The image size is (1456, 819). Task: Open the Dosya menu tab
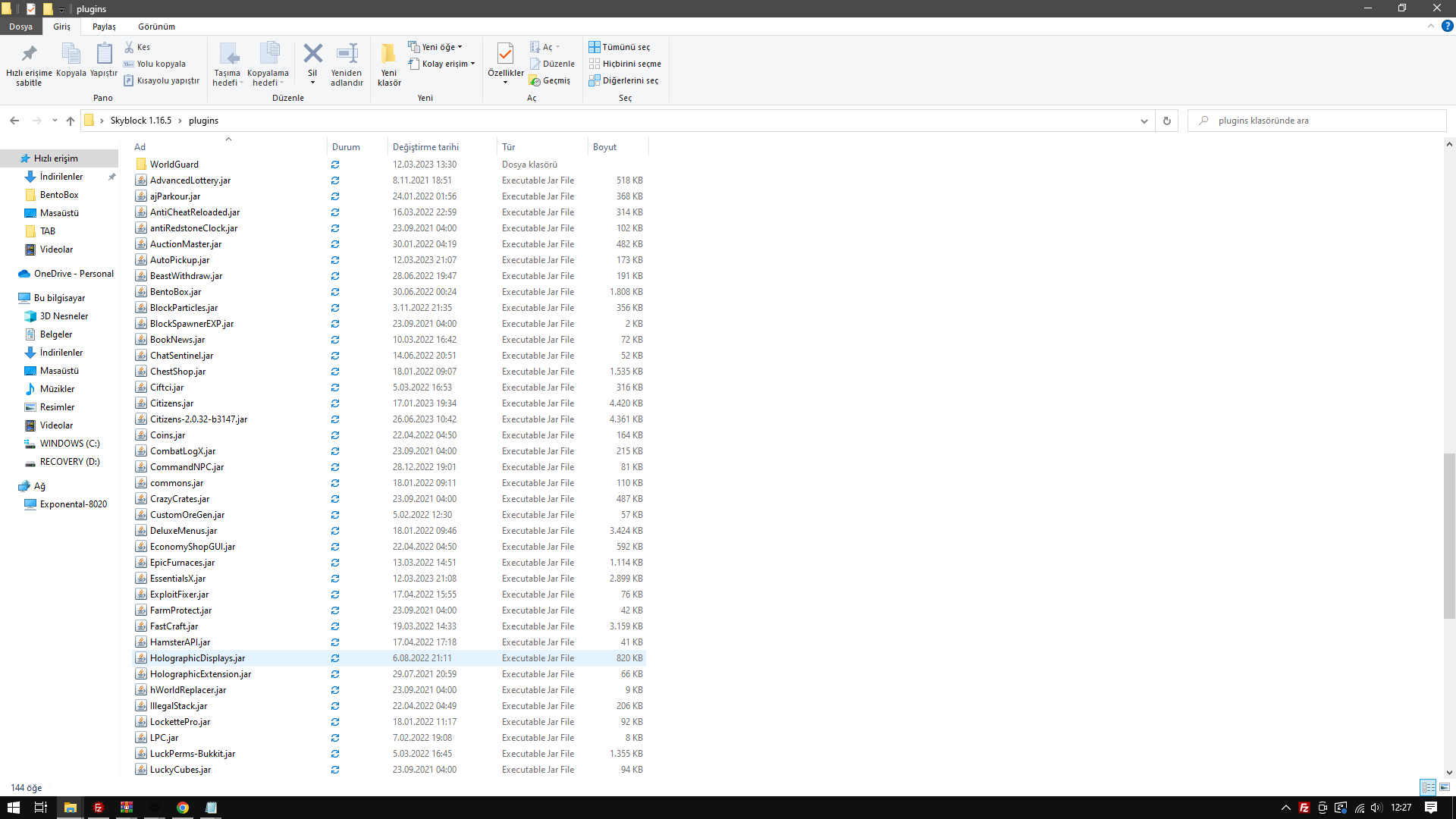click(x=21, y=27)
